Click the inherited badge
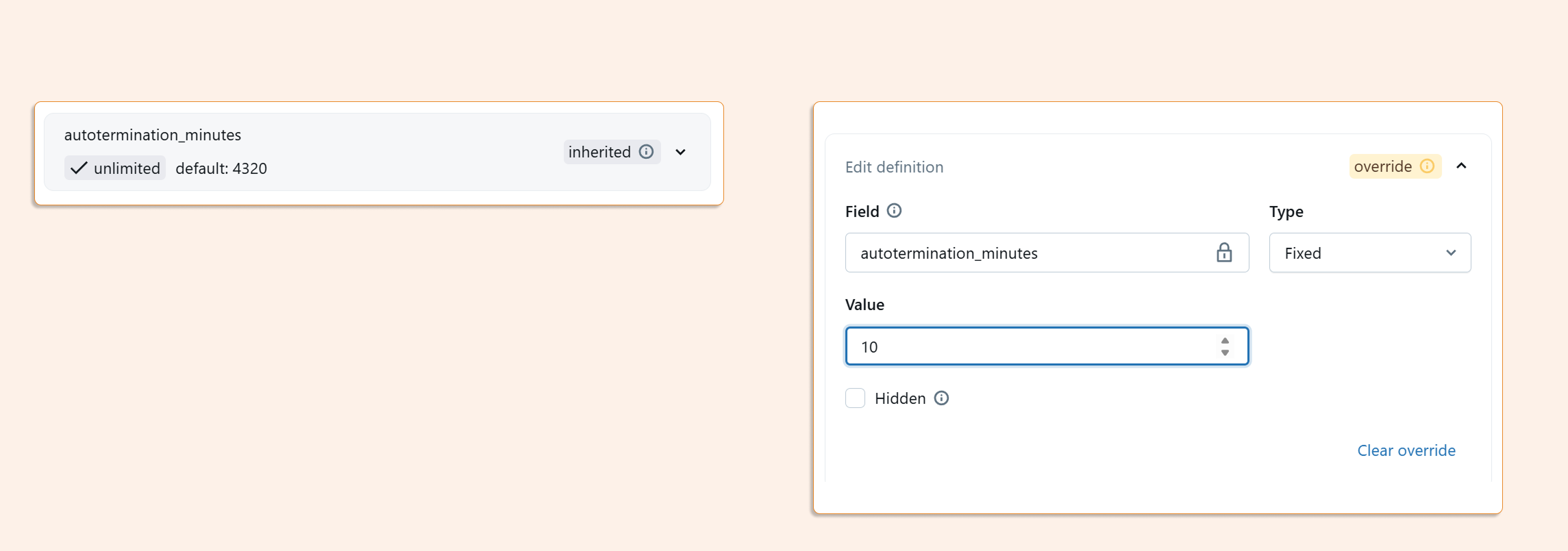Image resolution: width=1568 pixels, height=551 pixels. click(x=612, y=152)
